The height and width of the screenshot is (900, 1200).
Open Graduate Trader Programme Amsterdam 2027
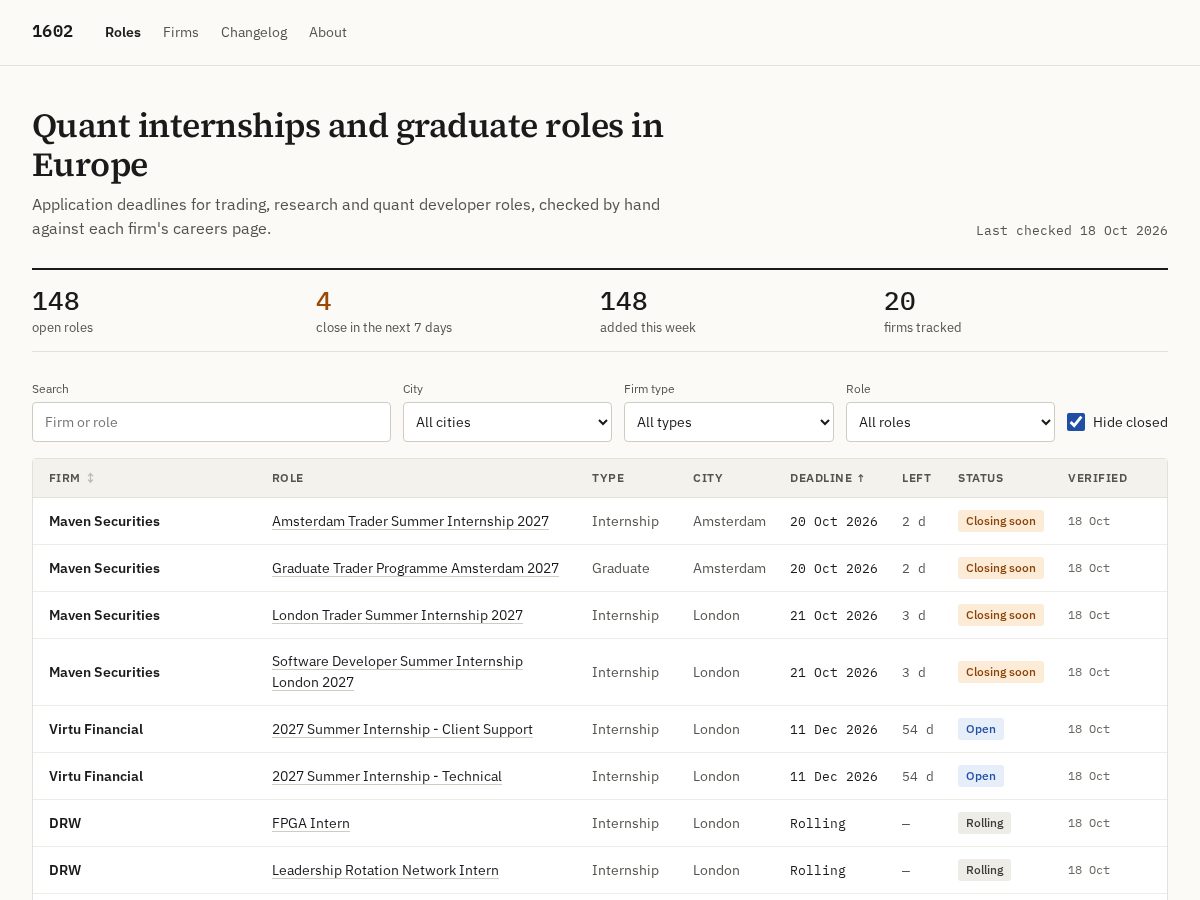point(415,568)
